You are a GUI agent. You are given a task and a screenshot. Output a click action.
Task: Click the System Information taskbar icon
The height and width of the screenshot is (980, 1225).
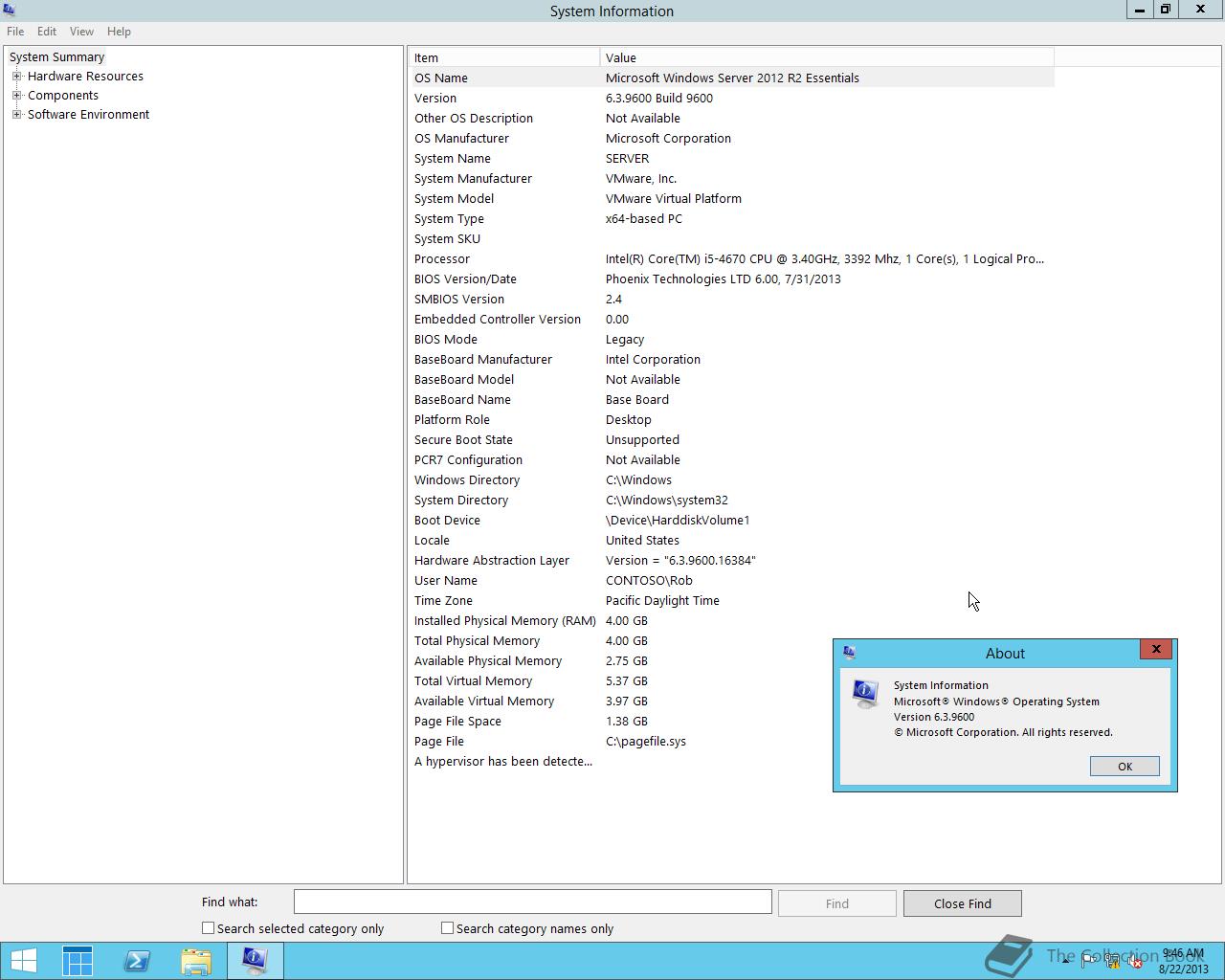pos(256,961)
